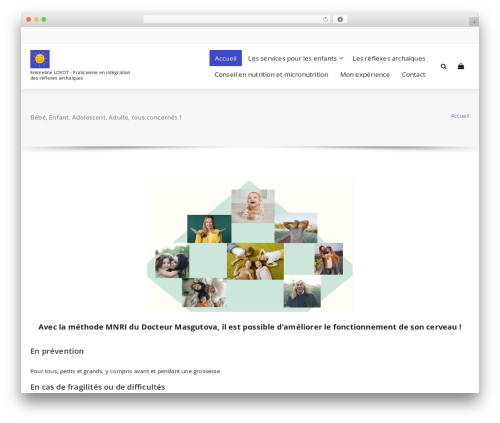The image size is (500, 423).
Task: Click the sun logo of the site
Action: 40,59
